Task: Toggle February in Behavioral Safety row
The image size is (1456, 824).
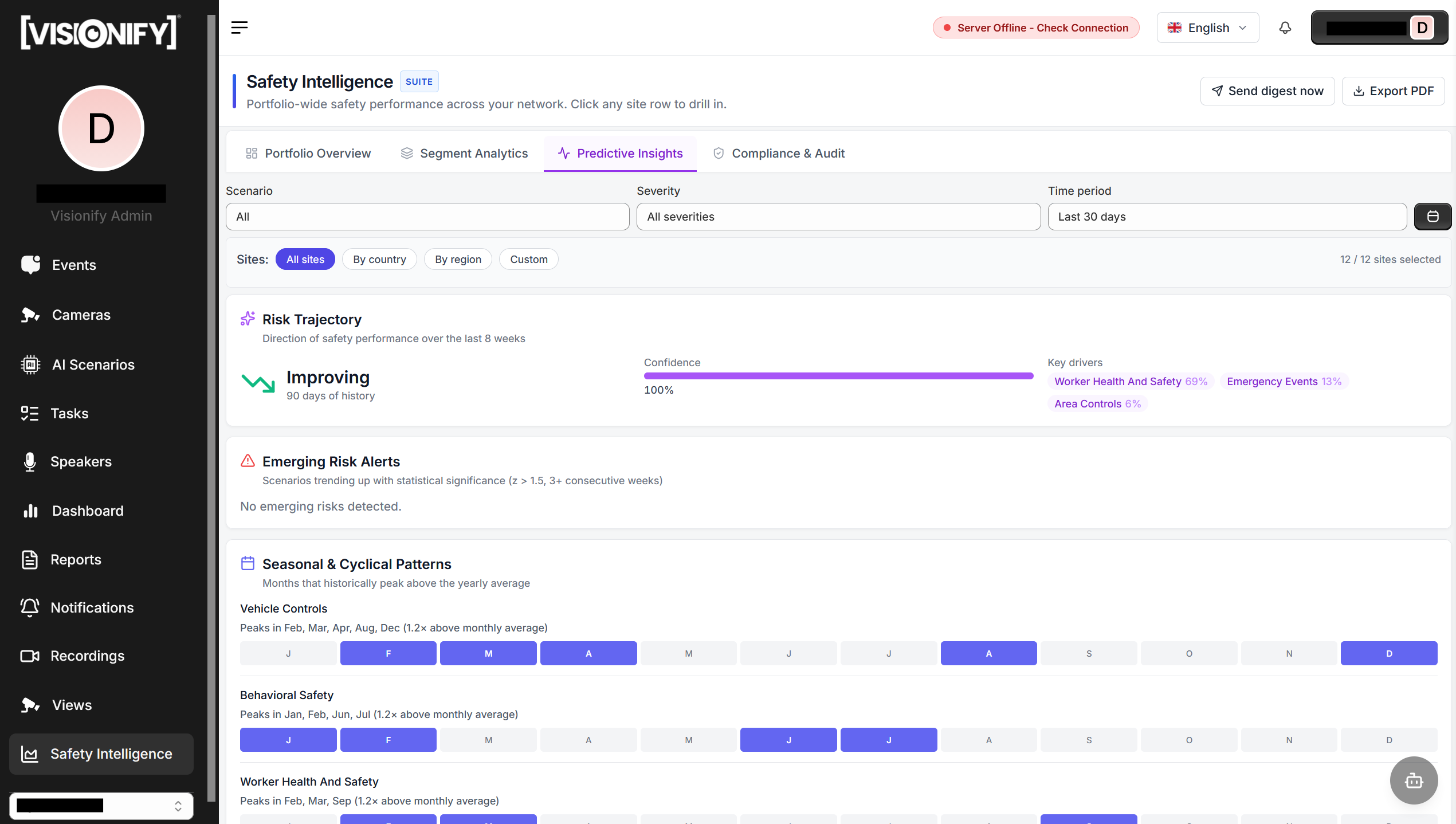Action: [388, 740]
